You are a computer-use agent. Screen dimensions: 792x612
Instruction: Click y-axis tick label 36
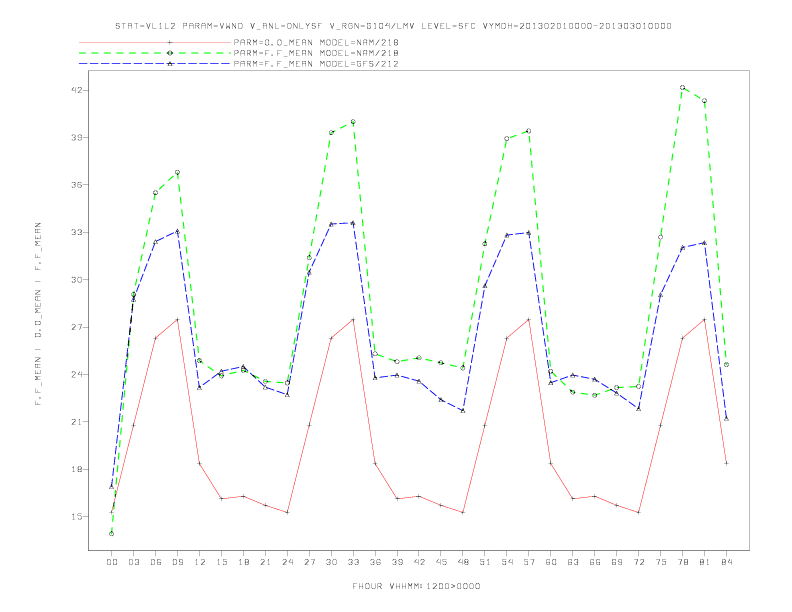pos(77,185)
